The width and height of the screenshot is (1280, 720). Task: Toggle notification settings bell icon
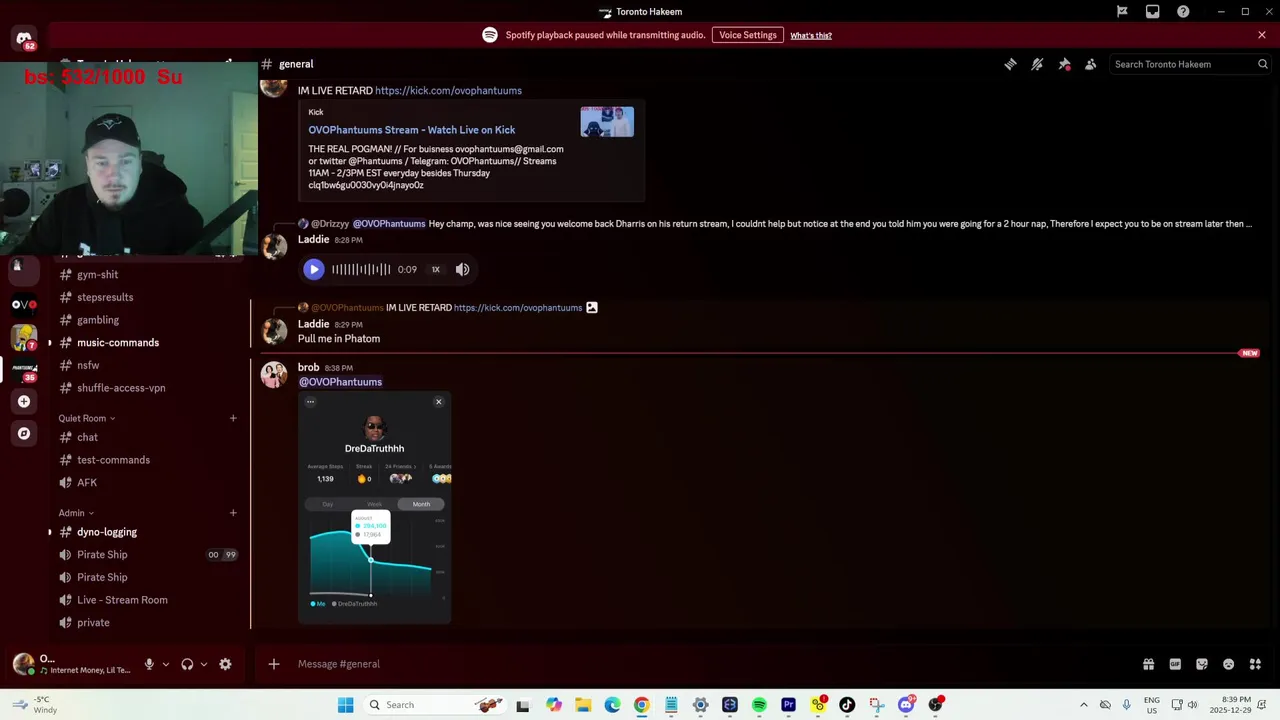[x=1037, y=64]
